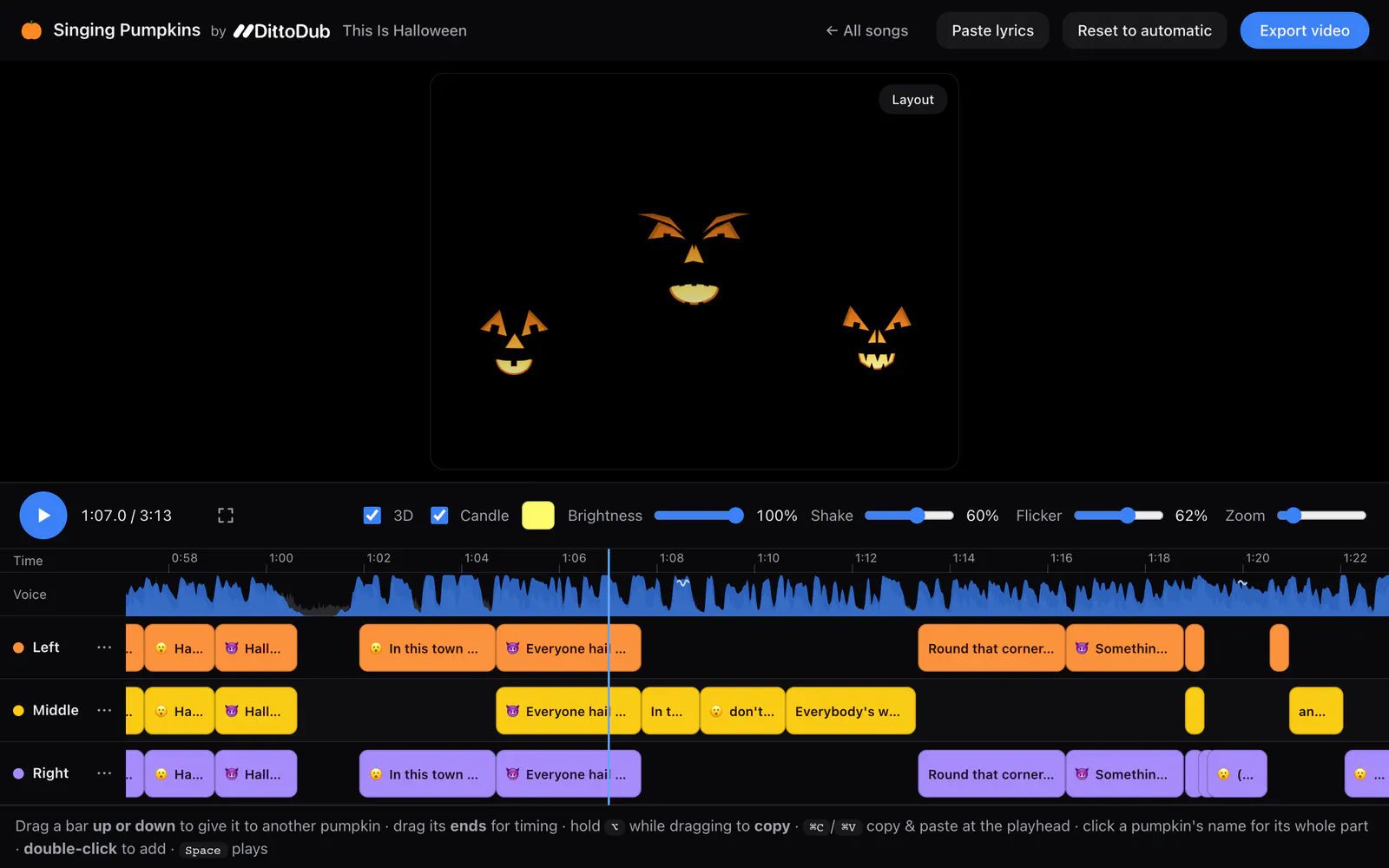This screenshot has width=1389, height=868.
Task: Click the 1:00 mark on the time ruler
Action: click(x=280, y=558)
